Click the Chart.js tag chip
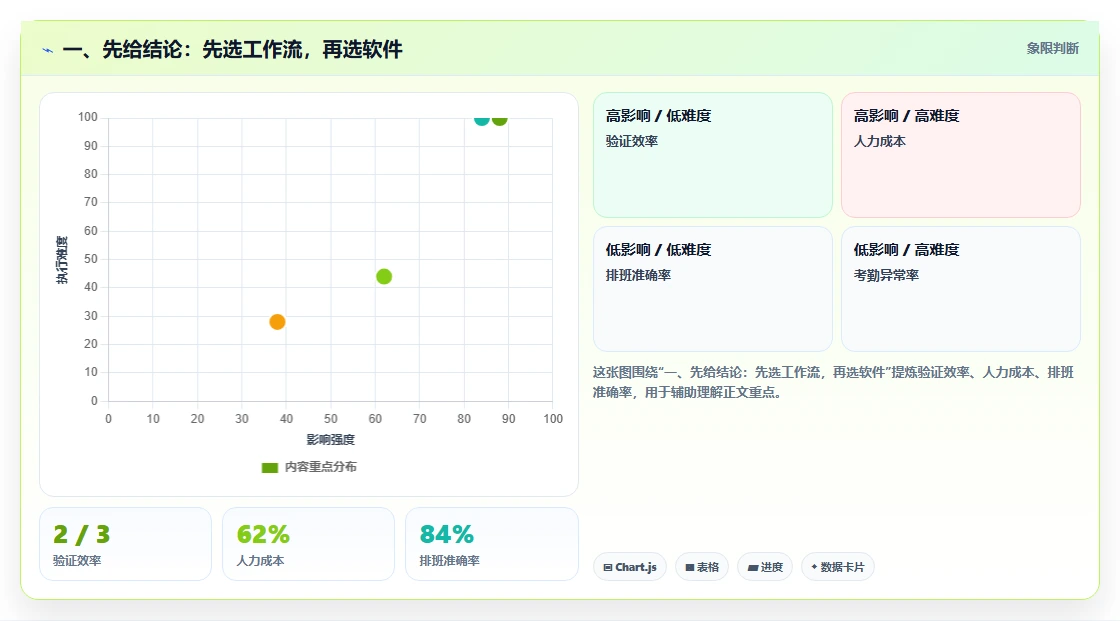The width and height of the screenshot is (1120, 621). 630,567
